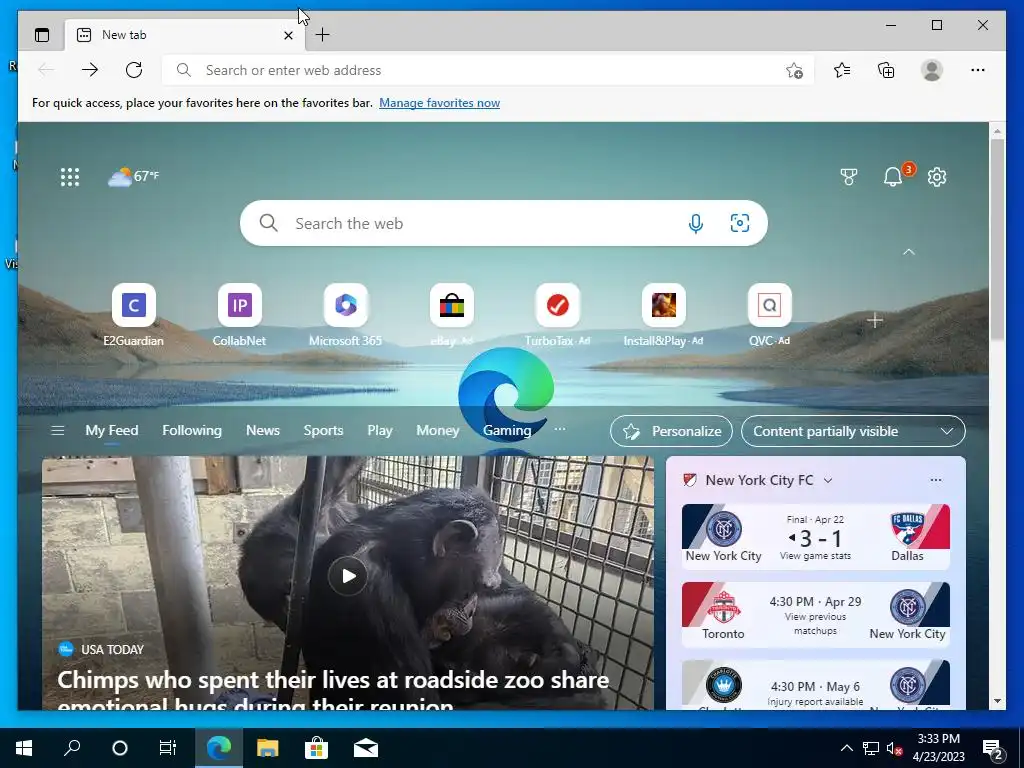The height and width of the screenshot is (768, 1024).
Task: Follow the Manage favorites now link
Action: [x=440, y=103]
